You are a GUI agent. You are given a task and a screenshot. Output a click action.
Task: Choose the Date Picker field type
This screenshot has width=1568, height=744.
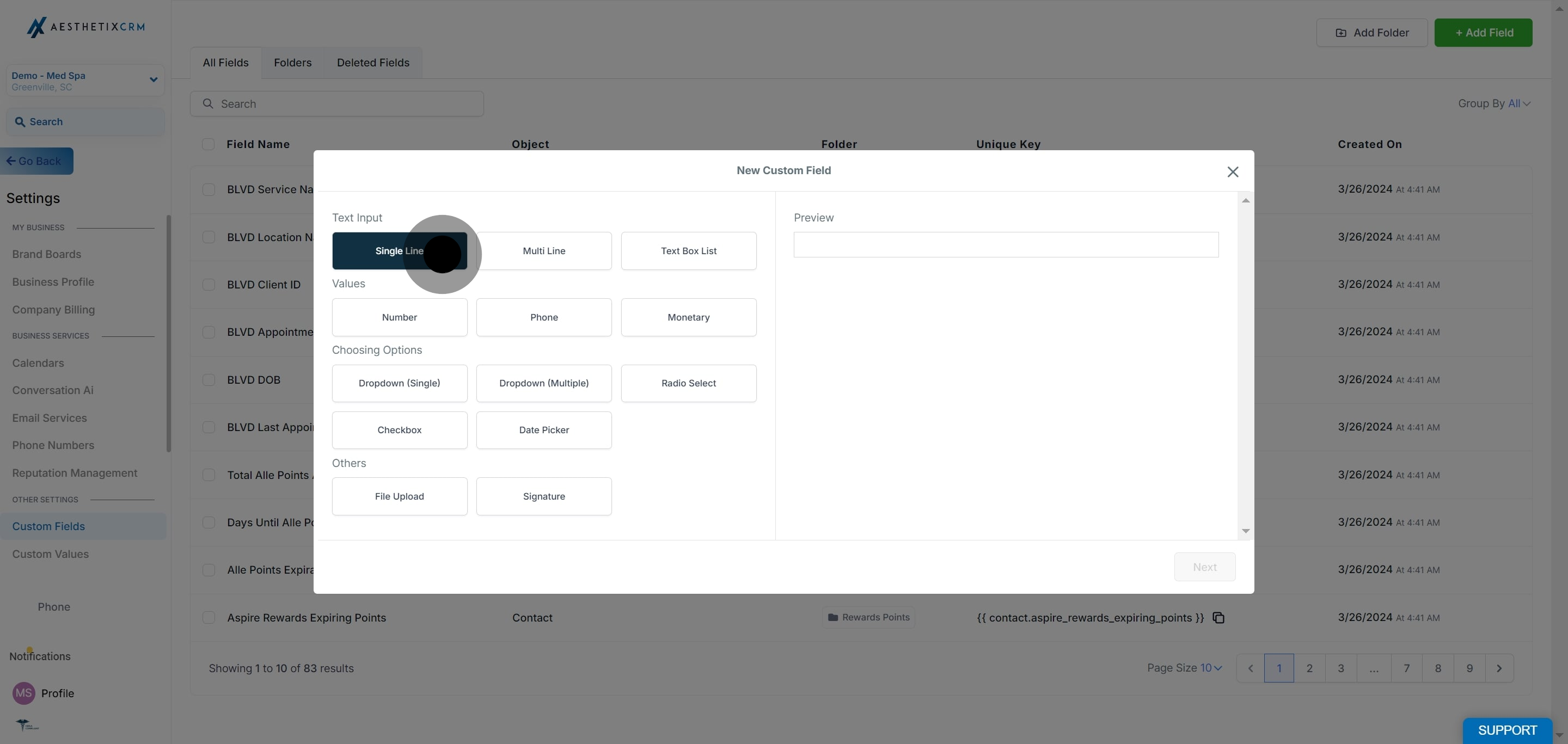(x=543, y=430)
